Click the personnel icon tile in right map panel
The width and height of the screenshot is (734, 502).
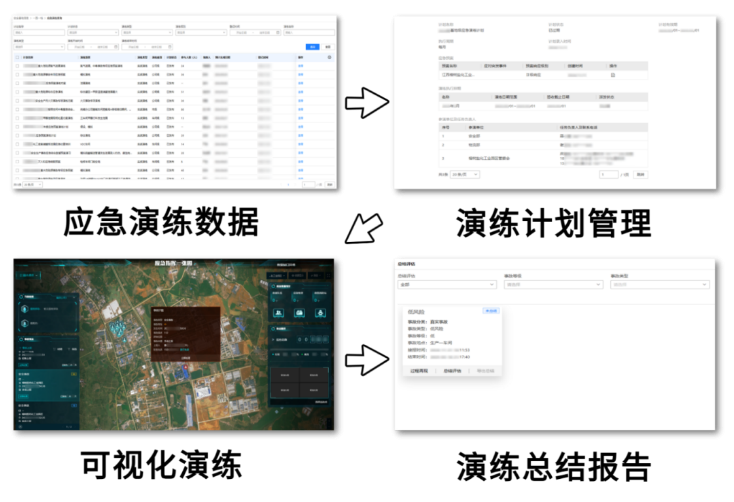point(278,313)
